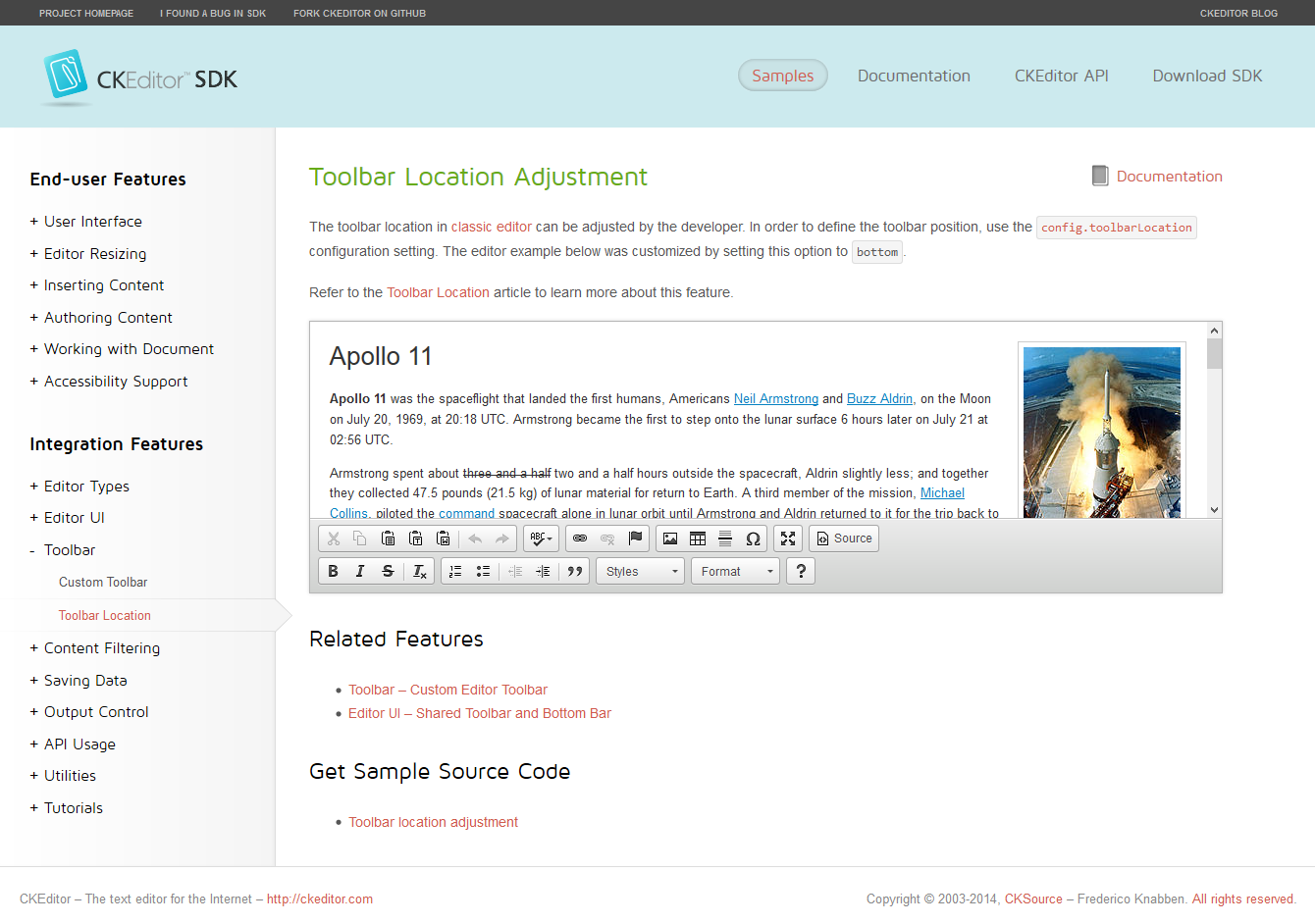
Task: Maximize the editor with the fullscreen icon
Action: tap(788, 538)
